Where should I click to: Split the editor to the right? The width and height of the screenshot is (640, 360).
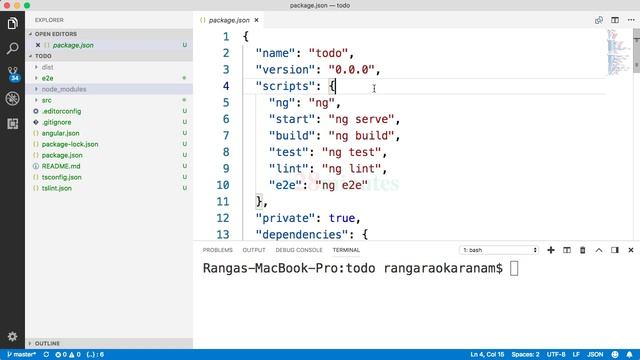coord(615,20)
